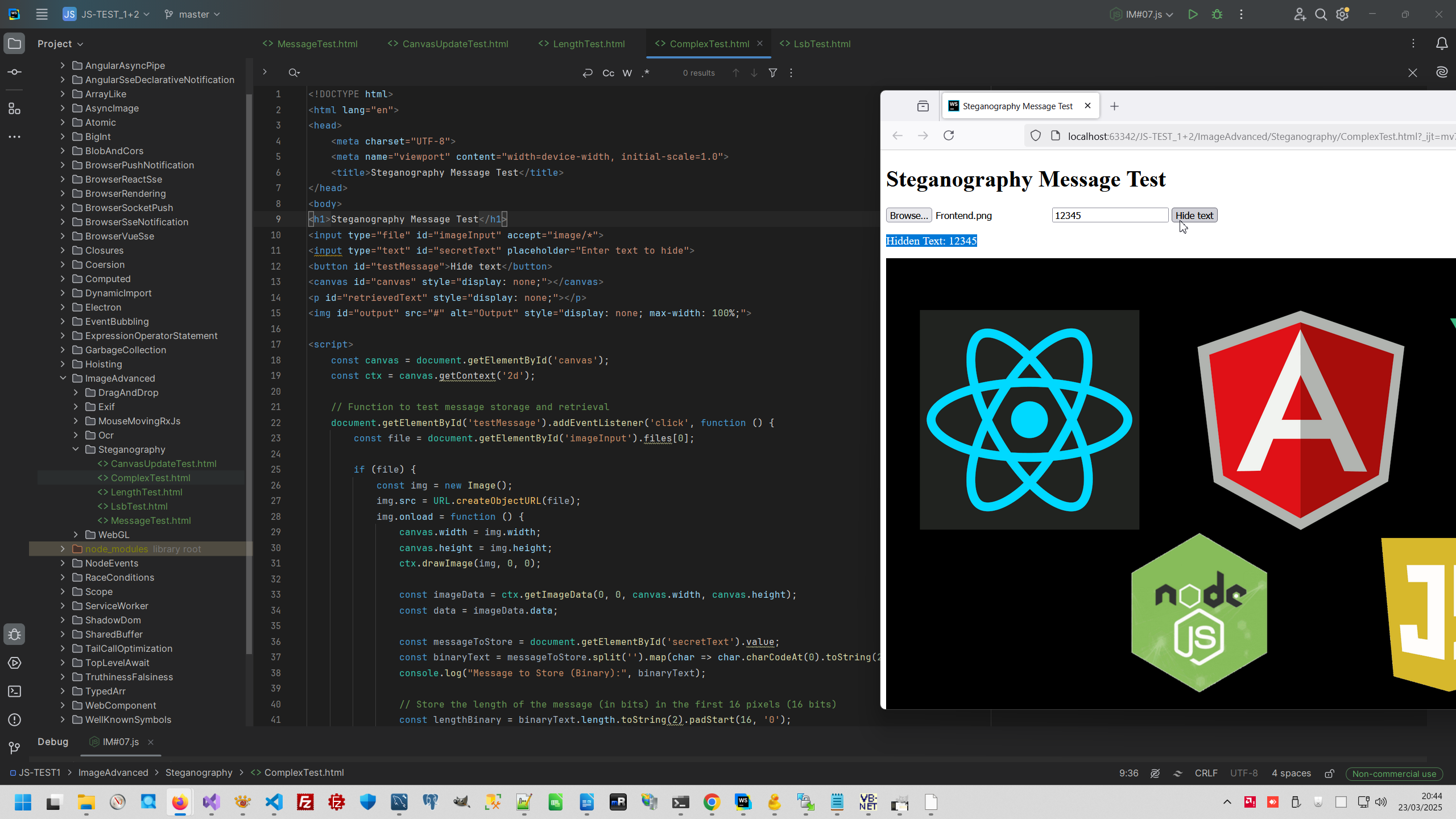This screenshot has height=819, width=1456.
Task: Click the Search Everywhere magnifier icon
Action: [x=1321, y=14]
